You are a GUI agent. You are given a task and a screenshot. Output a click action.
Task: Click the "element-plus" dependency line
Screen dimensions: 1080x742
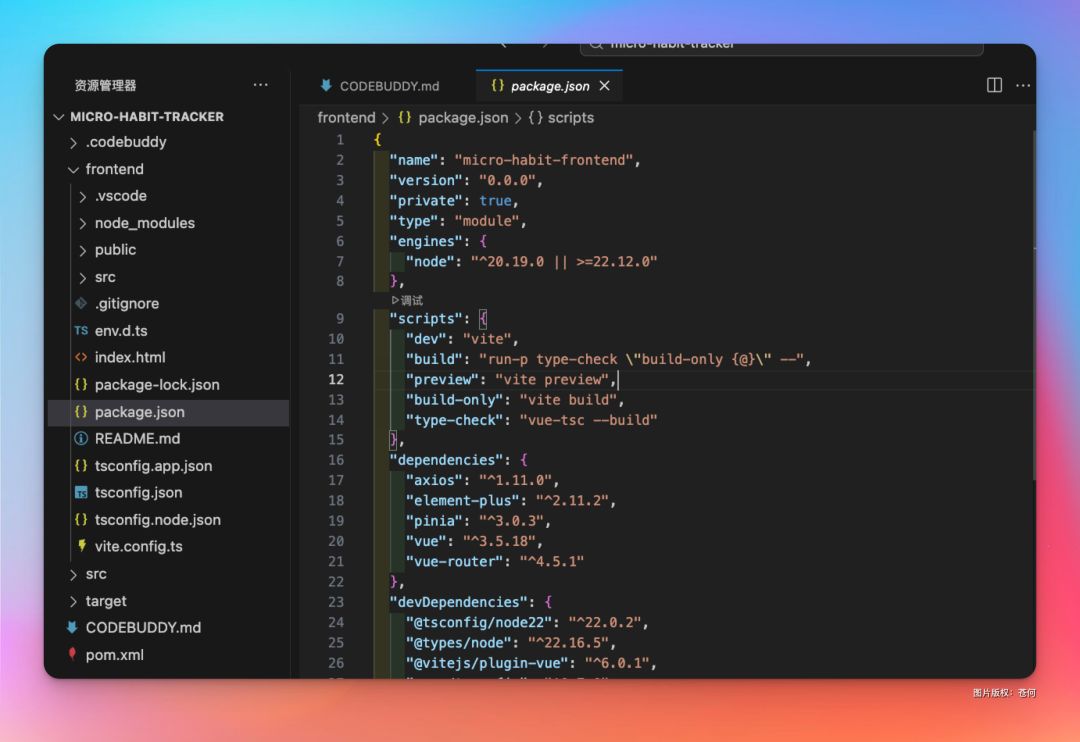point(510,501)
